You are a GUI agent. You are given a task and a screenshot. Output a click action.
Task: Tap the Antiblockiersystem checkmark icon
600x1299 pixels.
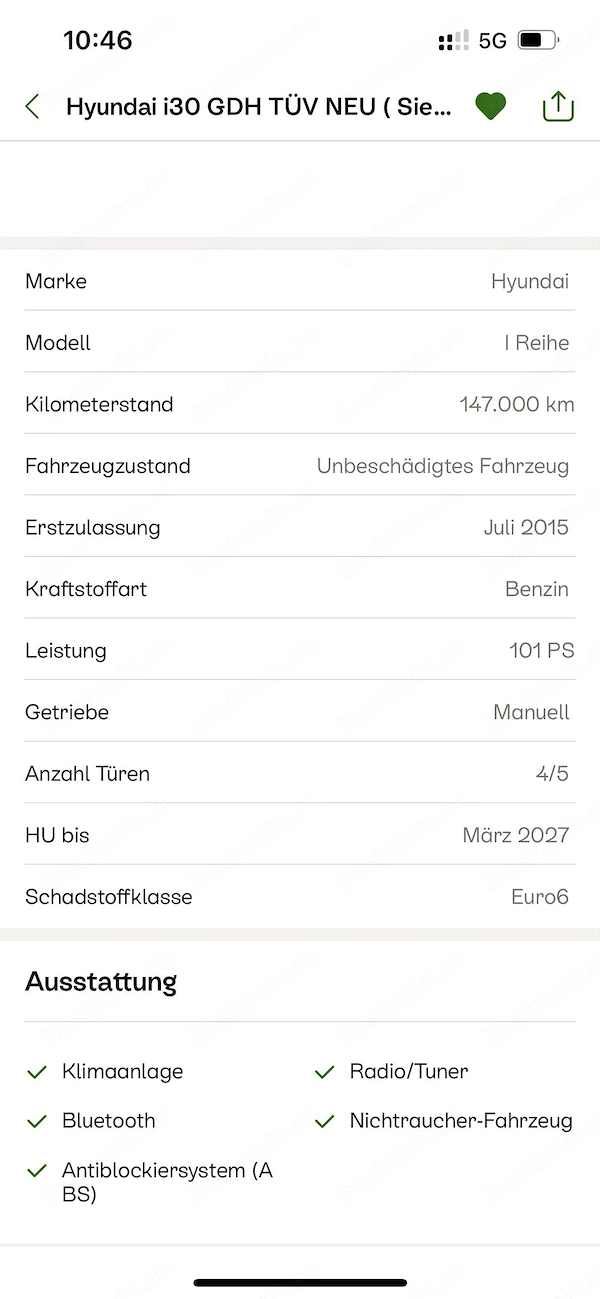[x=37, y=1171]
